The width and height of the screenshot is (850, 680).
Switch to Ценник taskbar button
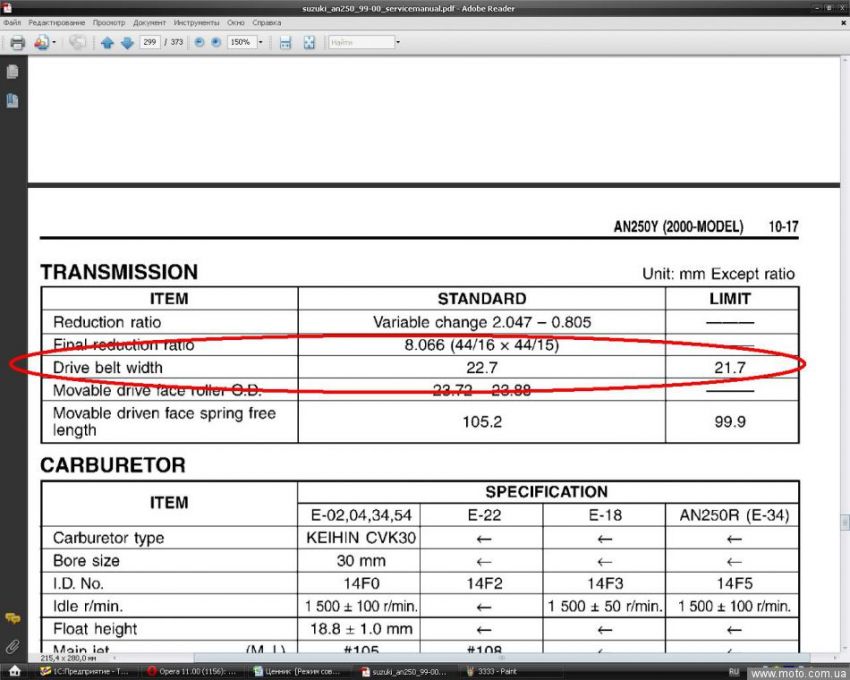pyautogui.click(x=297, y=671)
